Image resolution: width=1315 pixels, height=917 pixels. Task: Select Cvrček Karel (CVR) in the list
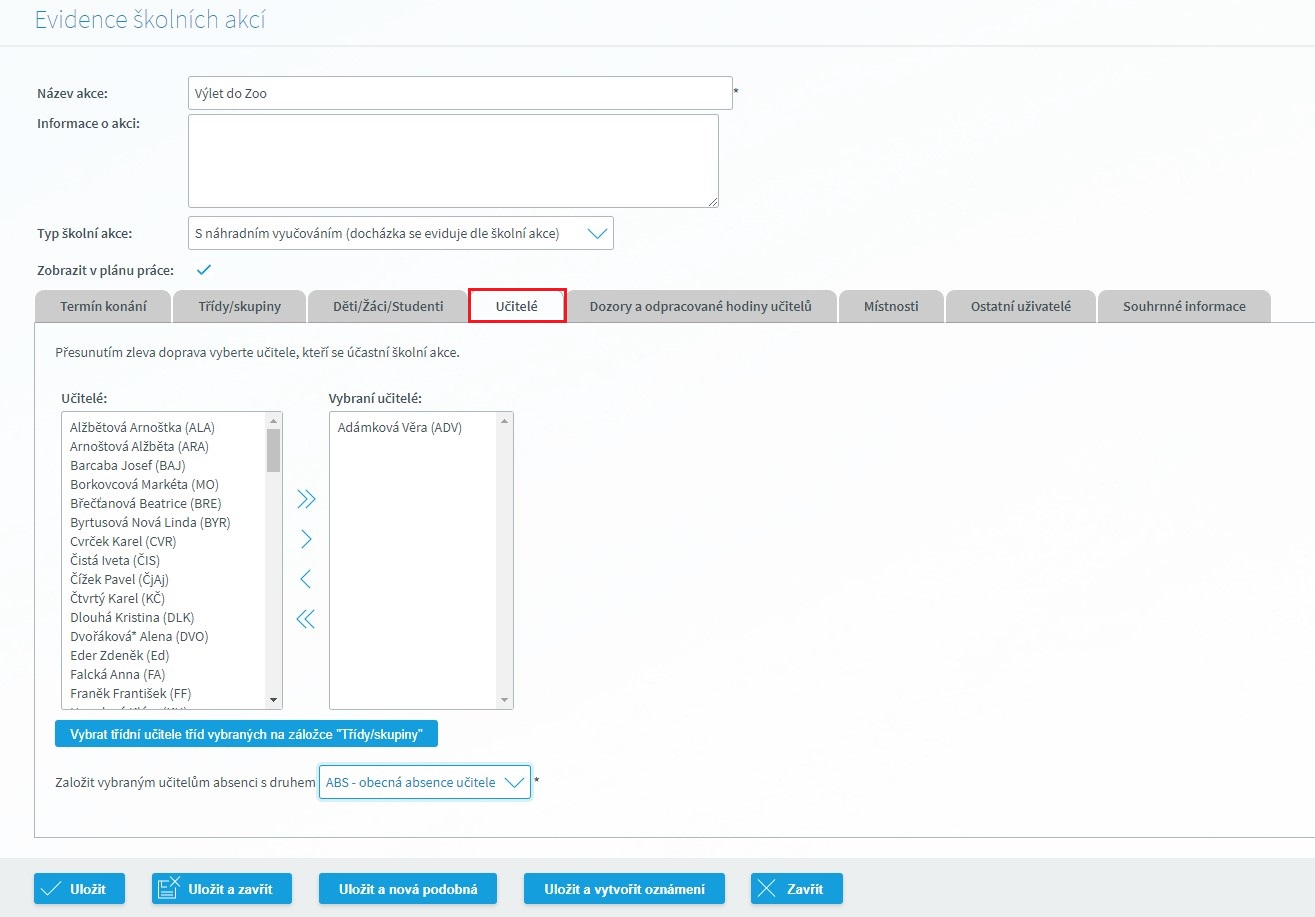click(x=123, y=541)
